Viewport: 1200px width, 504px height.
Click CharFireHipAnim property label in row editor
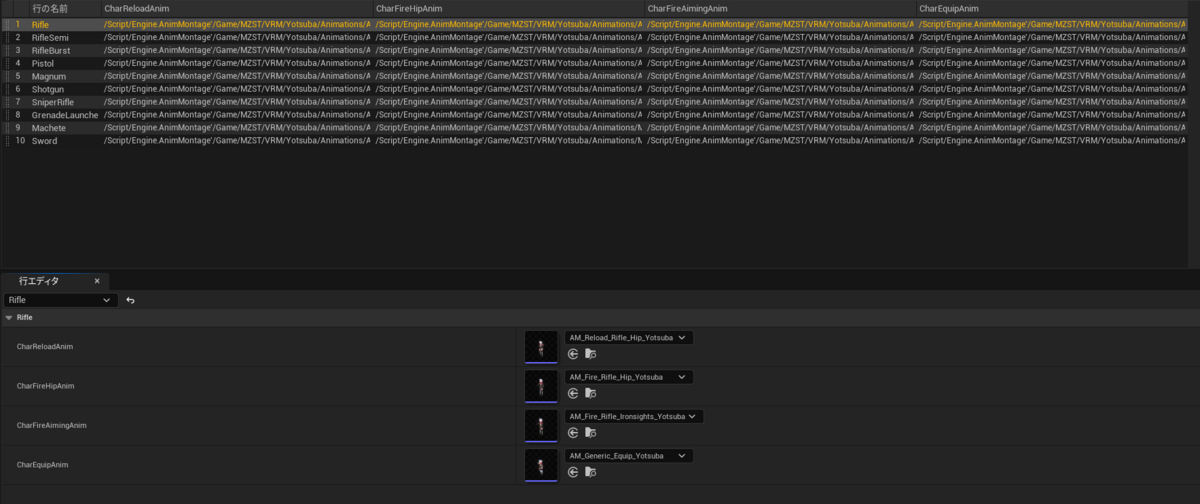[x=45, y=385]
